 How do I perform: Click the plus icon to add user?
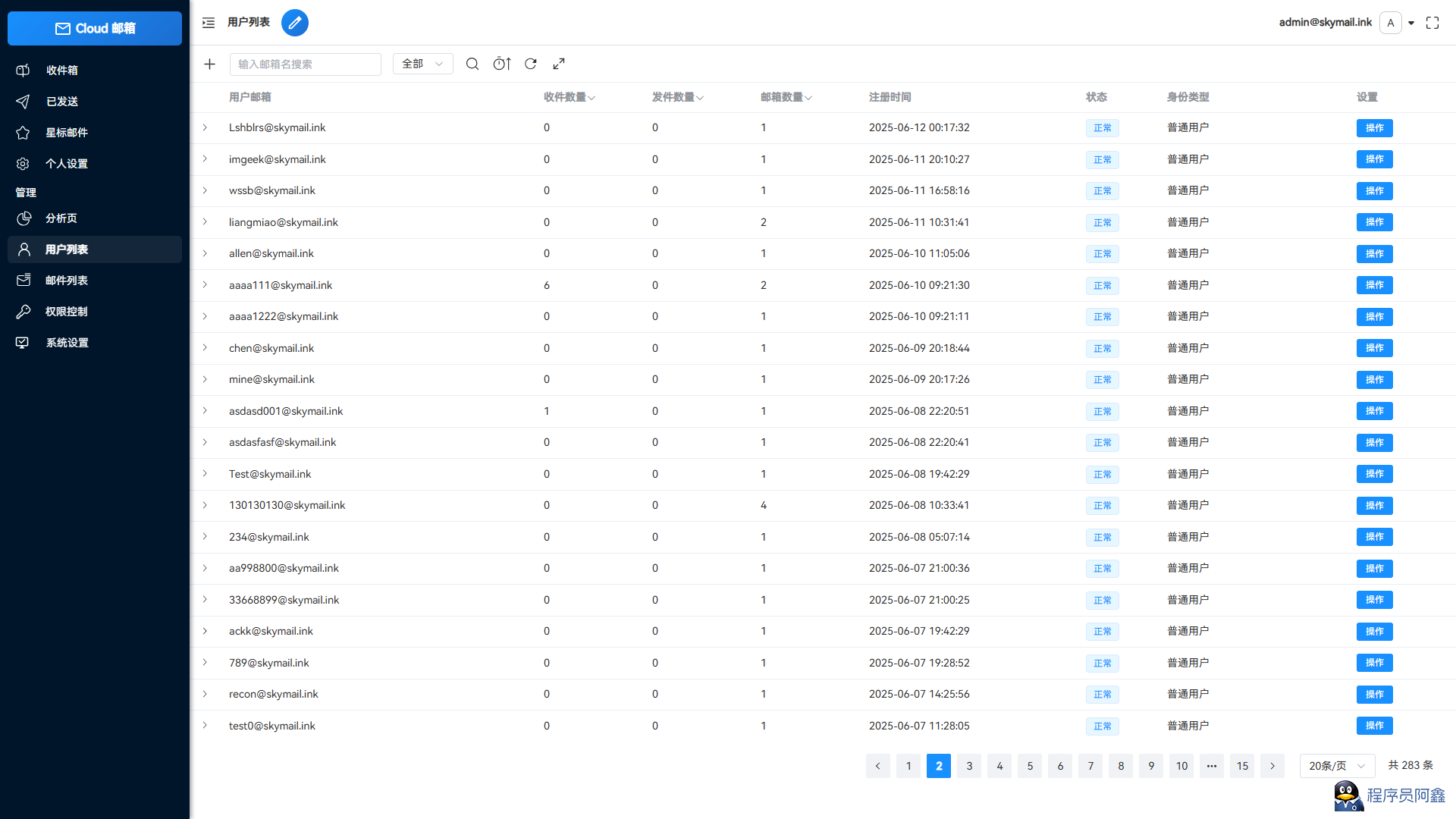click(210, 64)
